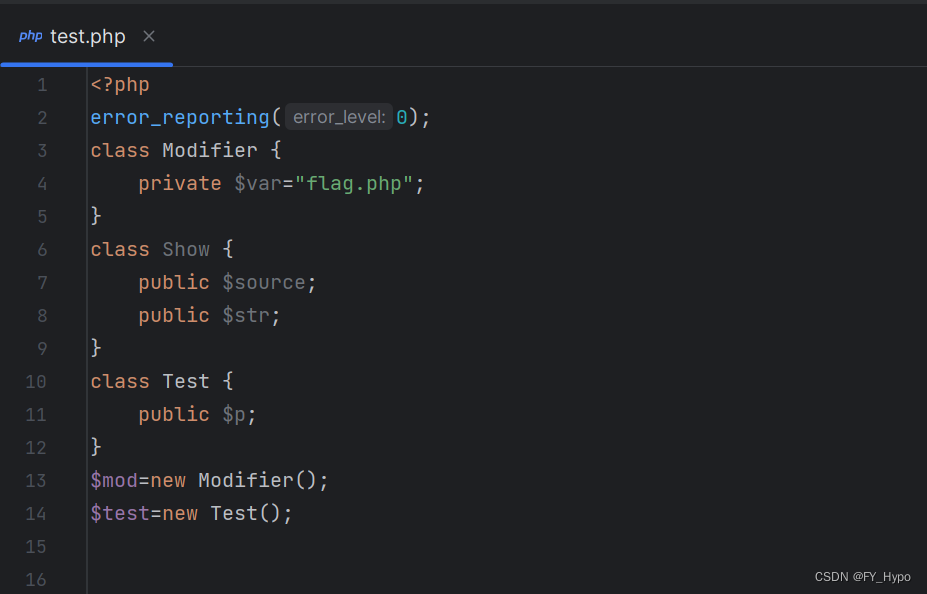Click the $mod variable

(114, 481)
